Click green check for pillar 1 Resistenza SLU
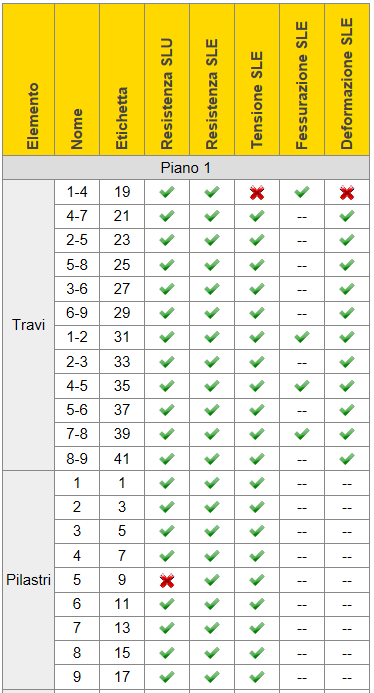This screenshot has width=374, height=693. (x=167, y=483)
